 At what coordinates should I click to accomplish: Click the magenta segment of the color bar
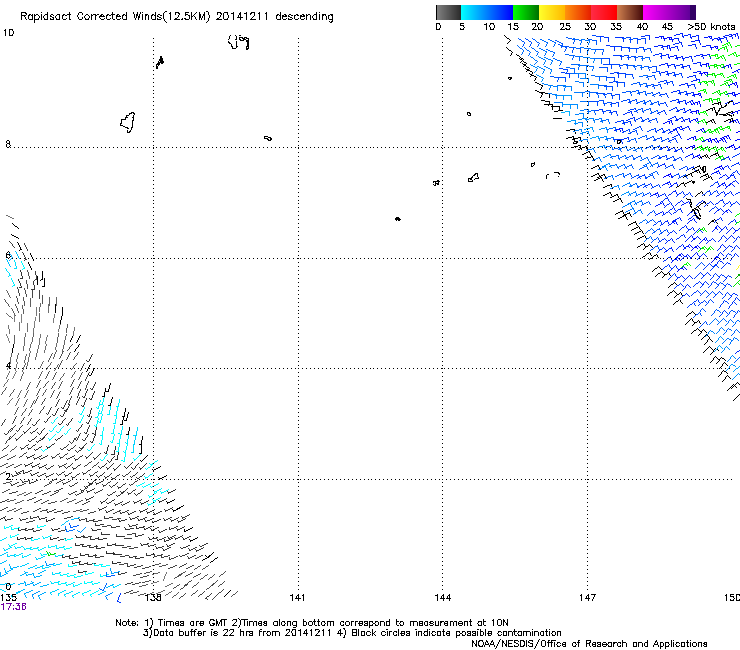(656, 12)
